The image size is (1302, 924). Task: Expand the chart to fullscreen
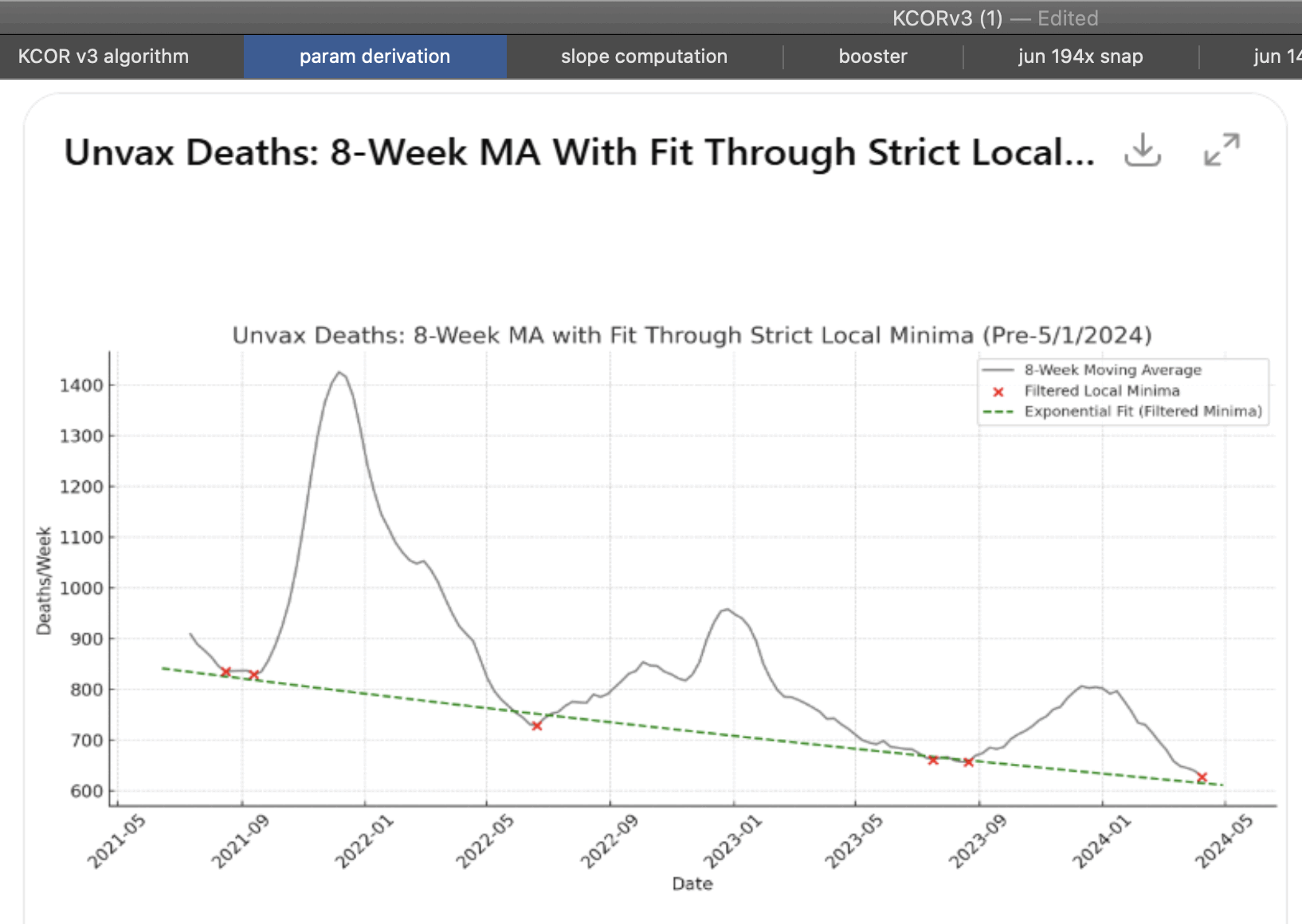pos(1221,150)
